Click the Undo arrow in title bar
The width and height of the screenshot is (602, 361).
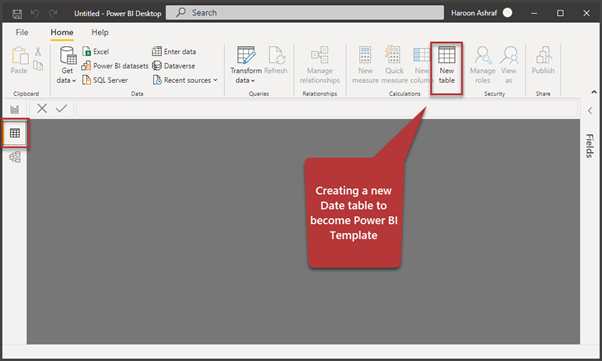click(x=35, y=14)
